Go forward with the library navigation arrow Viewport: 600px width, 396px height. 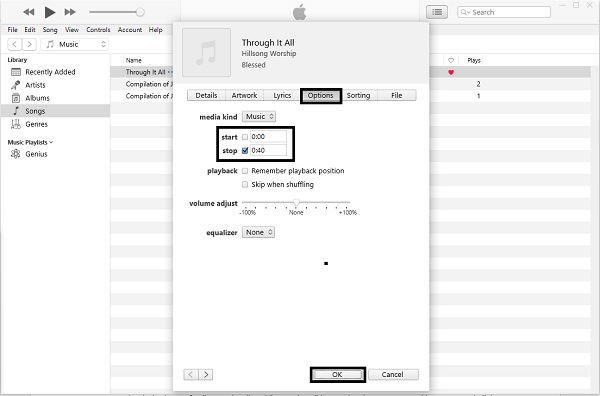(x=29, y=44)
